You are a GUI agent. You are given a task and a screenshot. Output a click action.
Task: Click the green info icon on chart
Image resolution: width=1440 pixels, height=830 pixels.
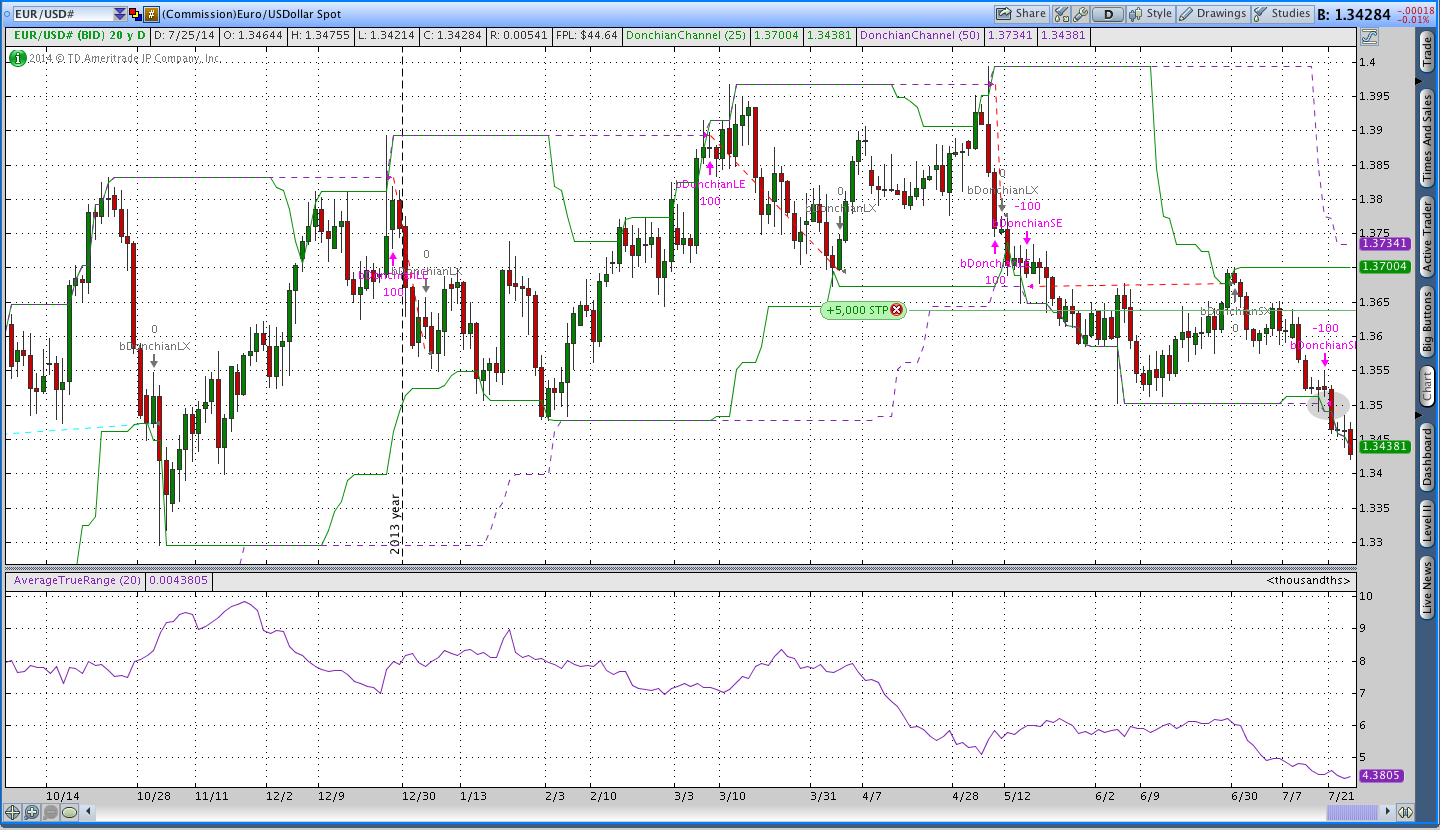(17, 58)
